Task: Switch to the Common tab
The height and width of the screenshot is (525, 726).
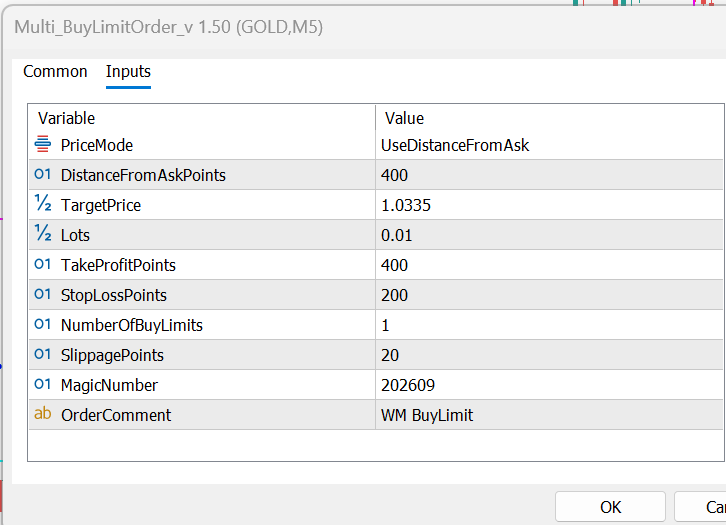Action: [55, 72]
